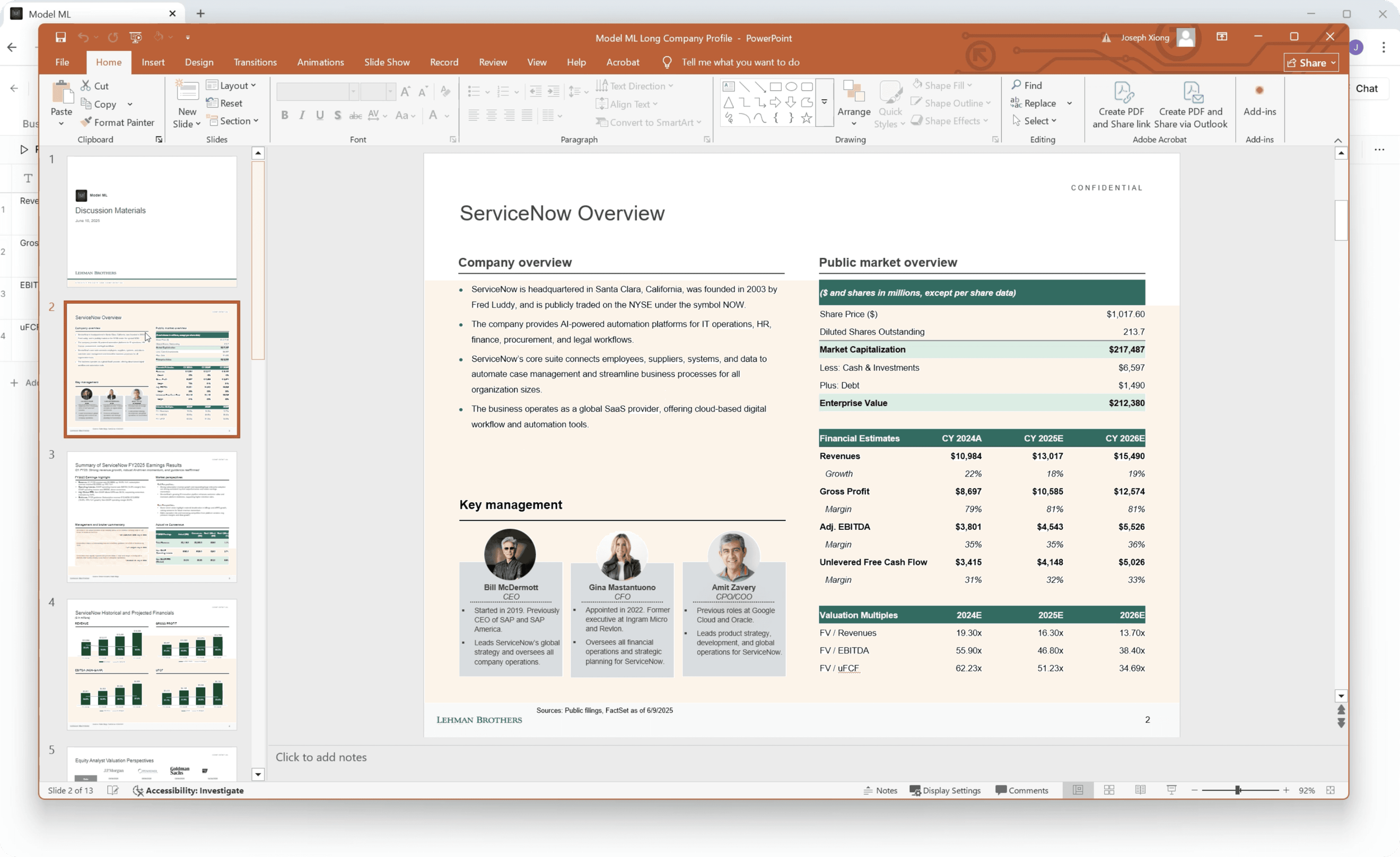Open Find in the Editing group
Viewport: 1400px width, 857px height.
(x=1026, y=85)
